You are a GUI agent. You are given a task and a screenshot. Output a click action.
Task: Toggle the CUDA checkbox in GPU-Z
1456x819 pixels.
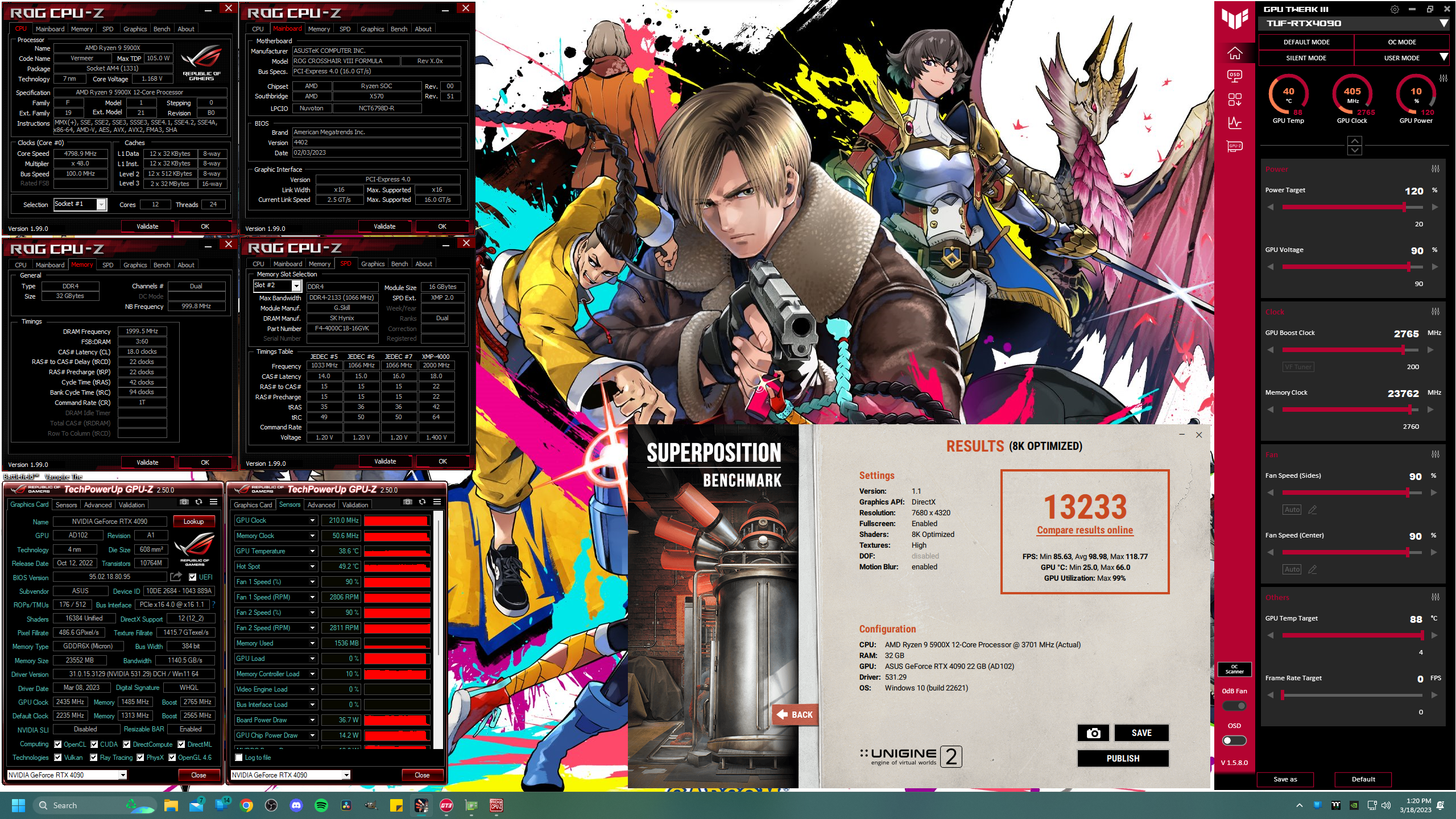point(94,744)
